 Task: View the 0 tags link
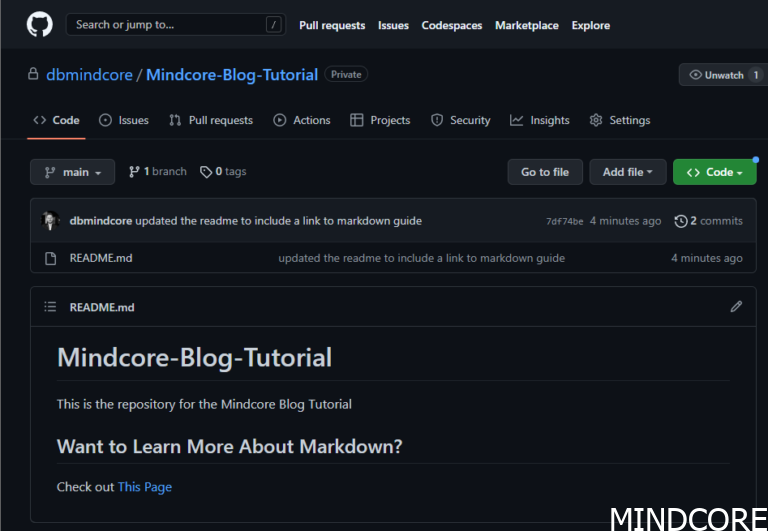coord(223,171)
